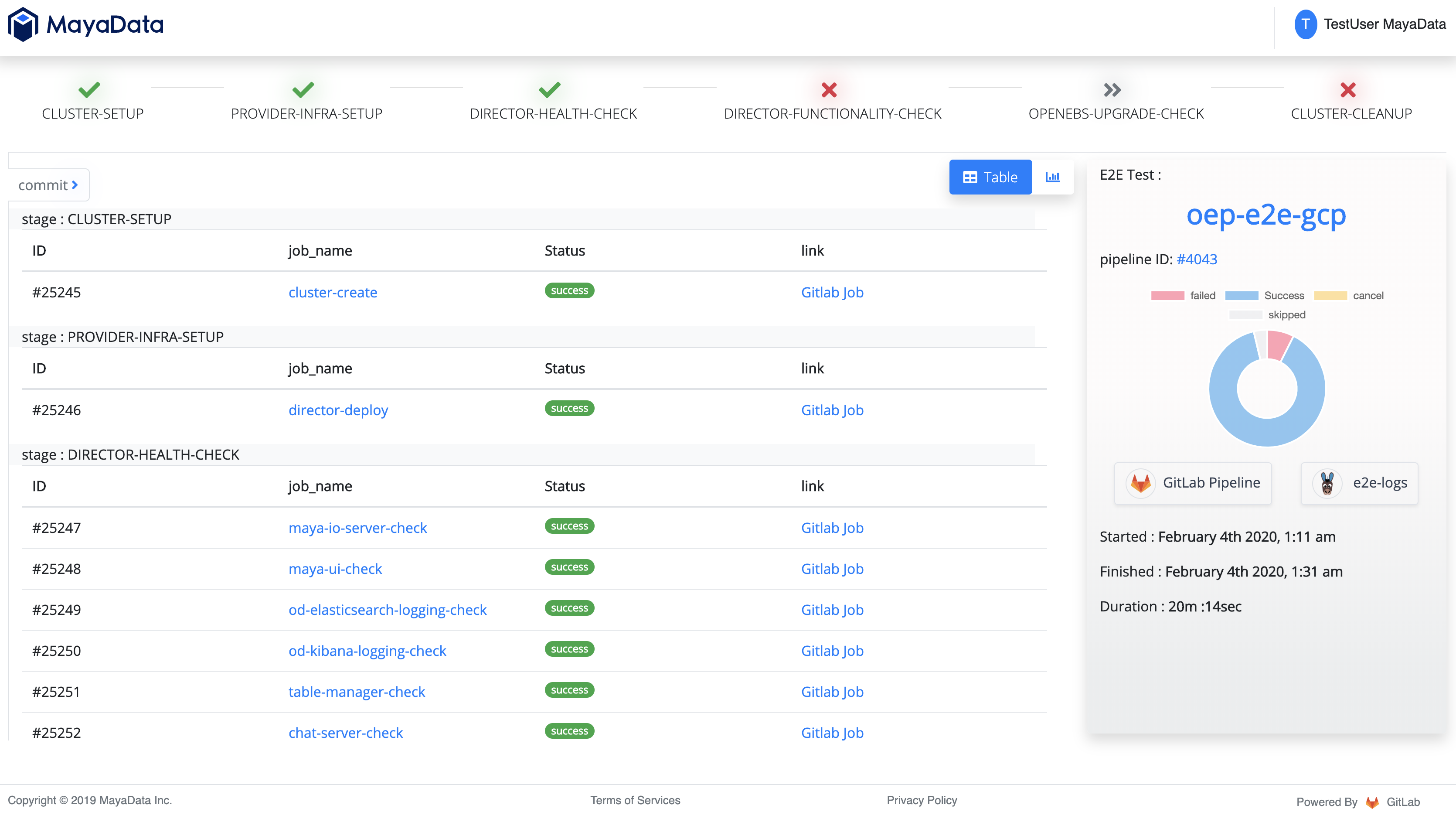Open the maya-io-server-check job link
Viewport: 1456px width, 819px height.
tap(358, 528)
